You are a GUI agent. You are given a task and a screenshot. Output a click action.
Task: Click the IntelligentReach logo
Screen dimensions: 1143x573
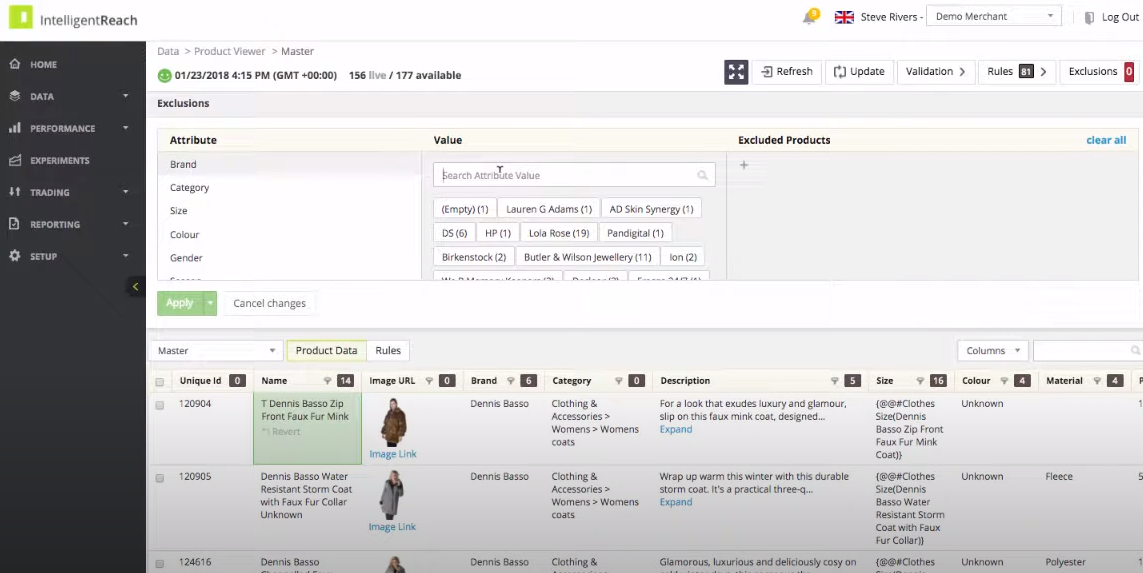[x=73, y=20]
